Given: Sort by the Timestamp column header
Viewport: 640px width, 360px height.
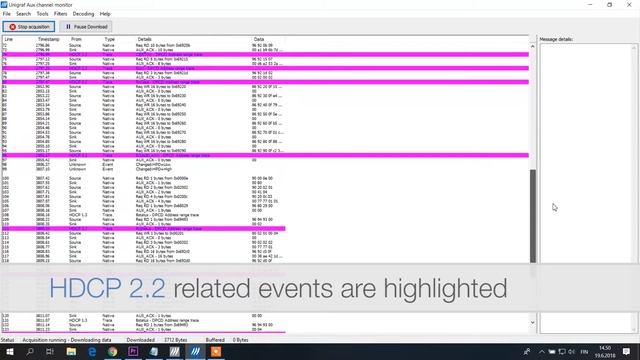Looking at the screenshot, I should [49, 39].
